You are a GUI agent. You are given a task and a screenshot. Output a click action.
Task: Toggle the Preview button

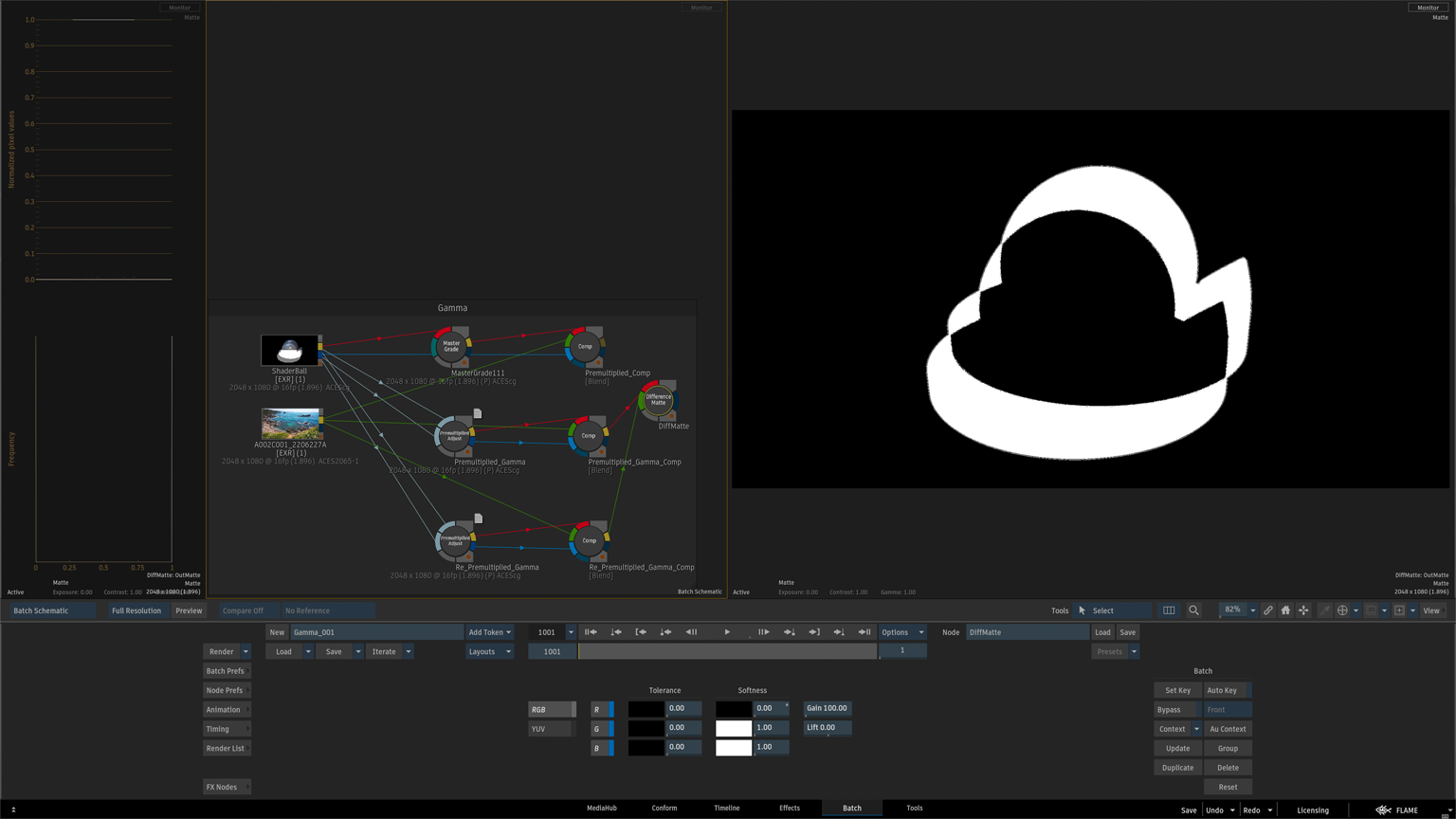[x=189, y=610]
